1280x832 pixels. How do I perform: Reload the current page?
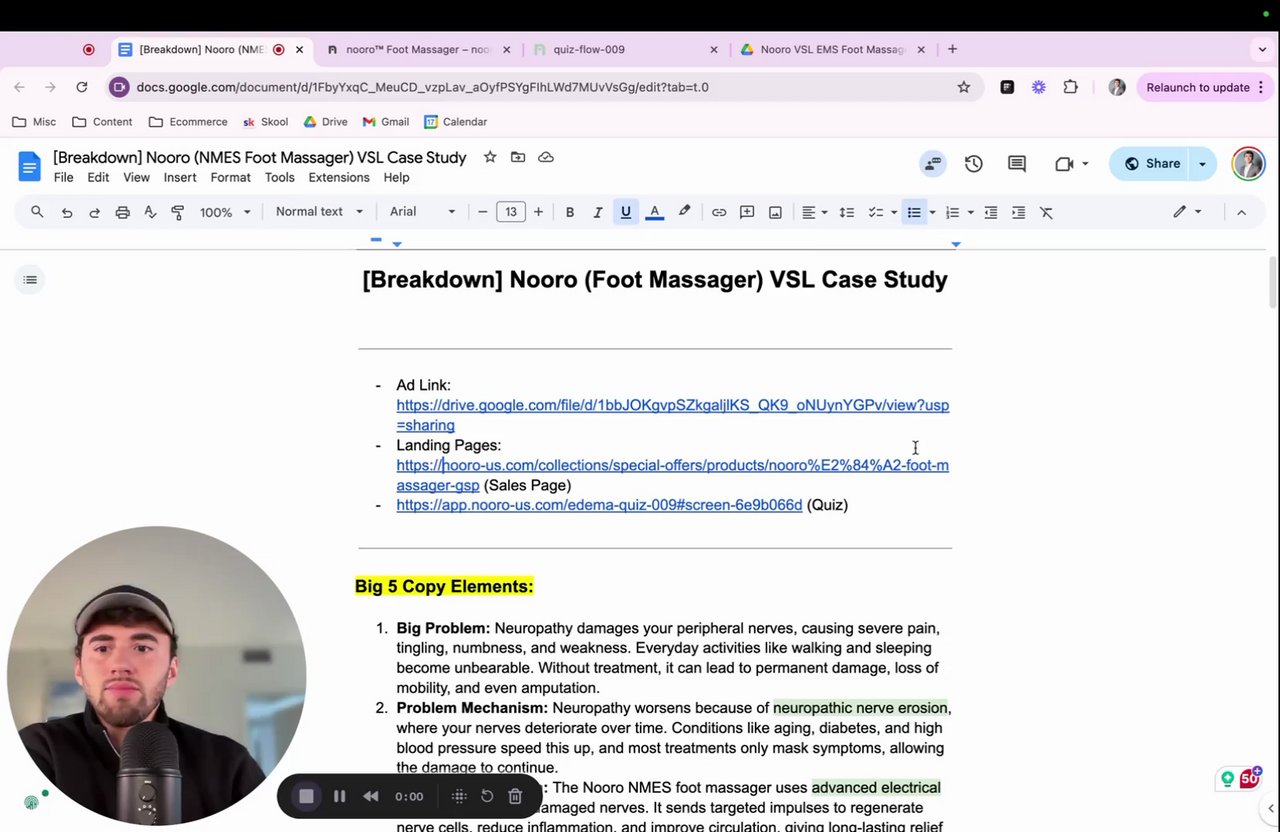tap(82, 87)
